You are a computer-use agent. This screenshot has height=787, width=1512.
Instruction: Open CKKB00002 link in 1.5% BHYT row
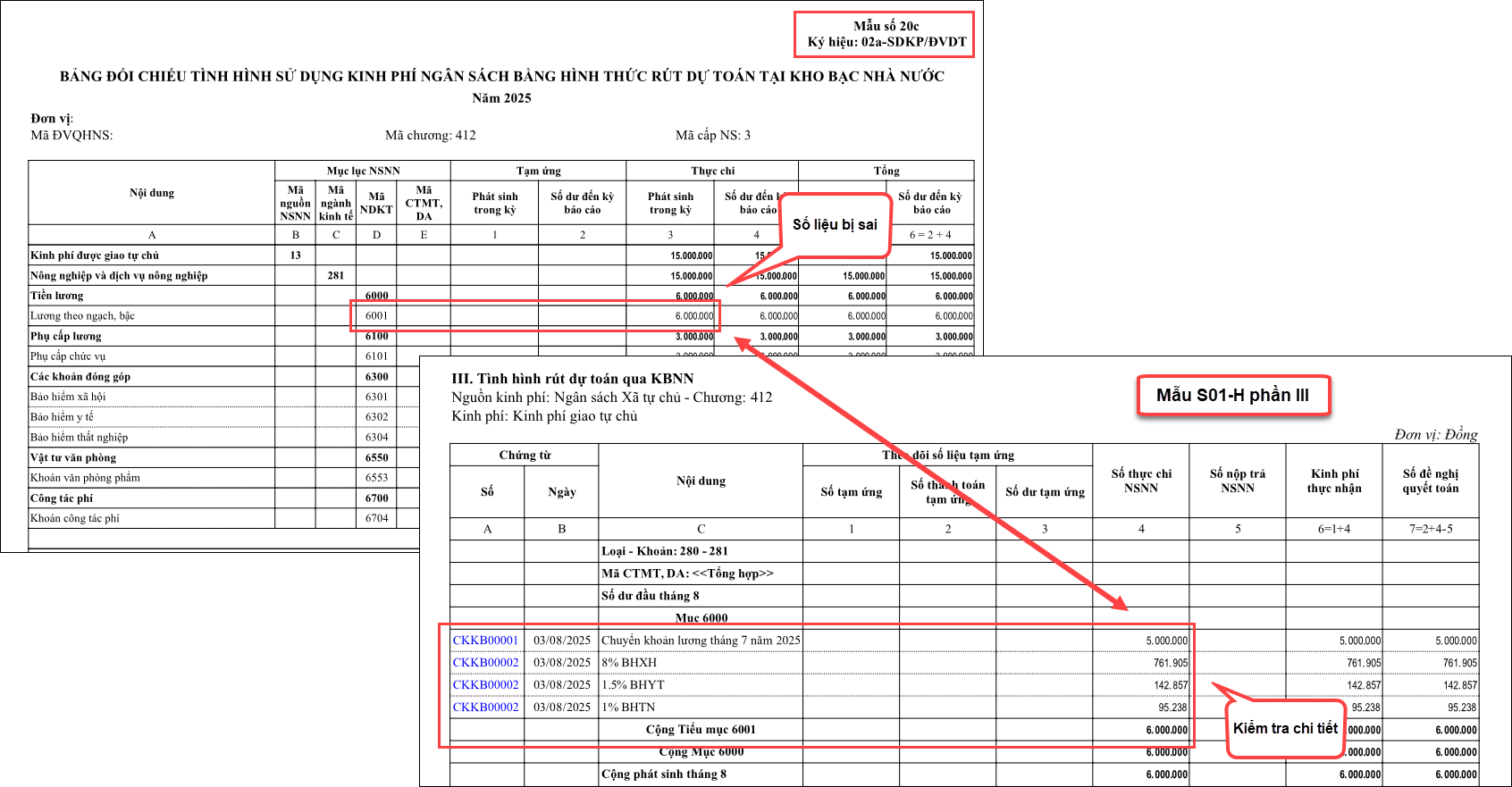[485, 685]
